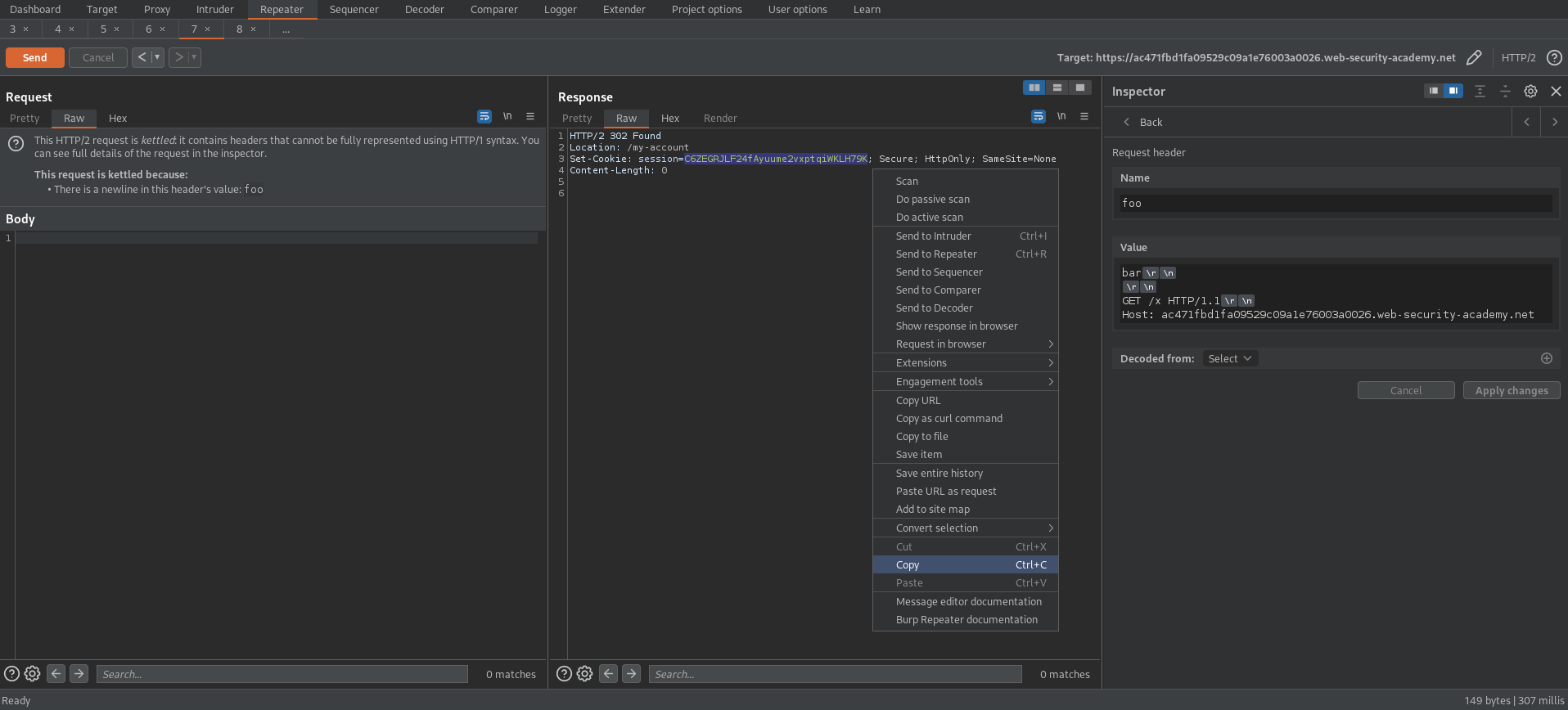The image size is (1568, 710).
Task: Expand the Engagement tools submenu
Action: (x=966, y=381)
